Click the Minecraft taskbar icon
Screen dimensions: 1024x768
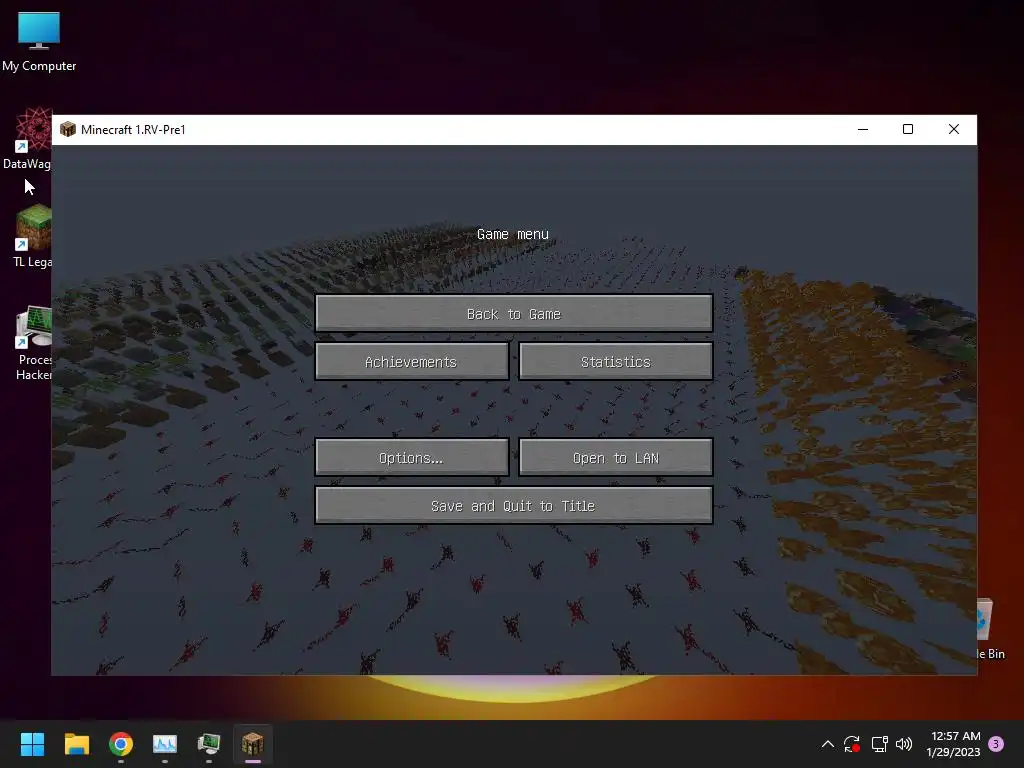253,744
